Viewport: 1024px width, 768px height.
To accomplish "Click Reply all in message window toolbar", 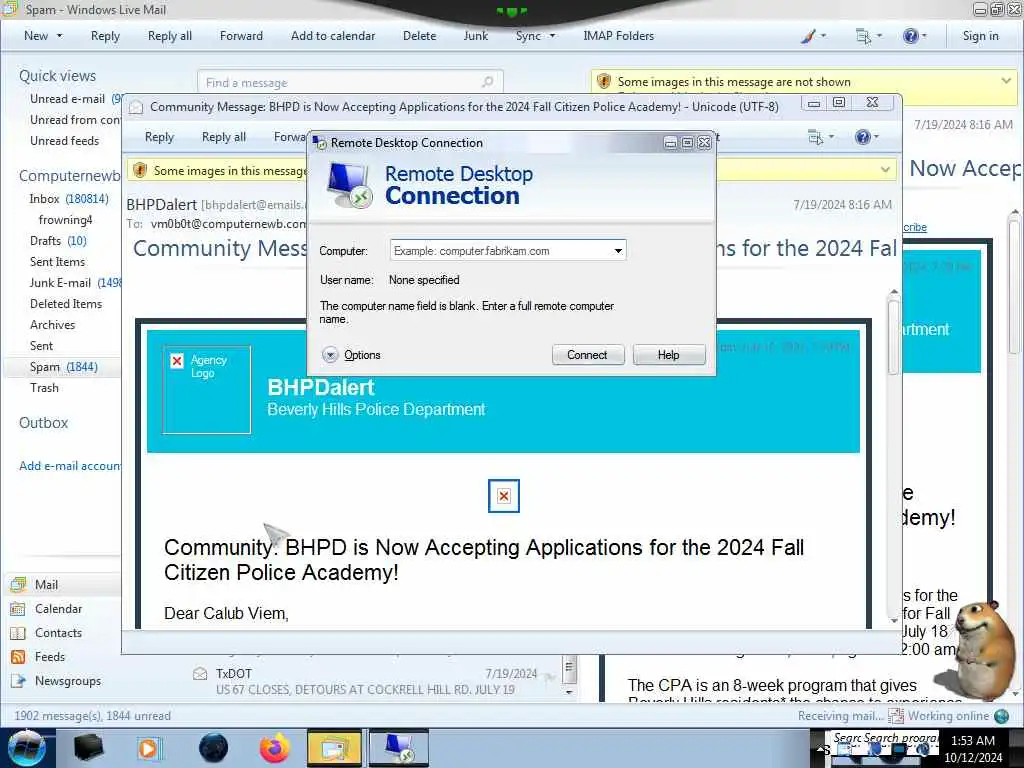I will 224,136.
